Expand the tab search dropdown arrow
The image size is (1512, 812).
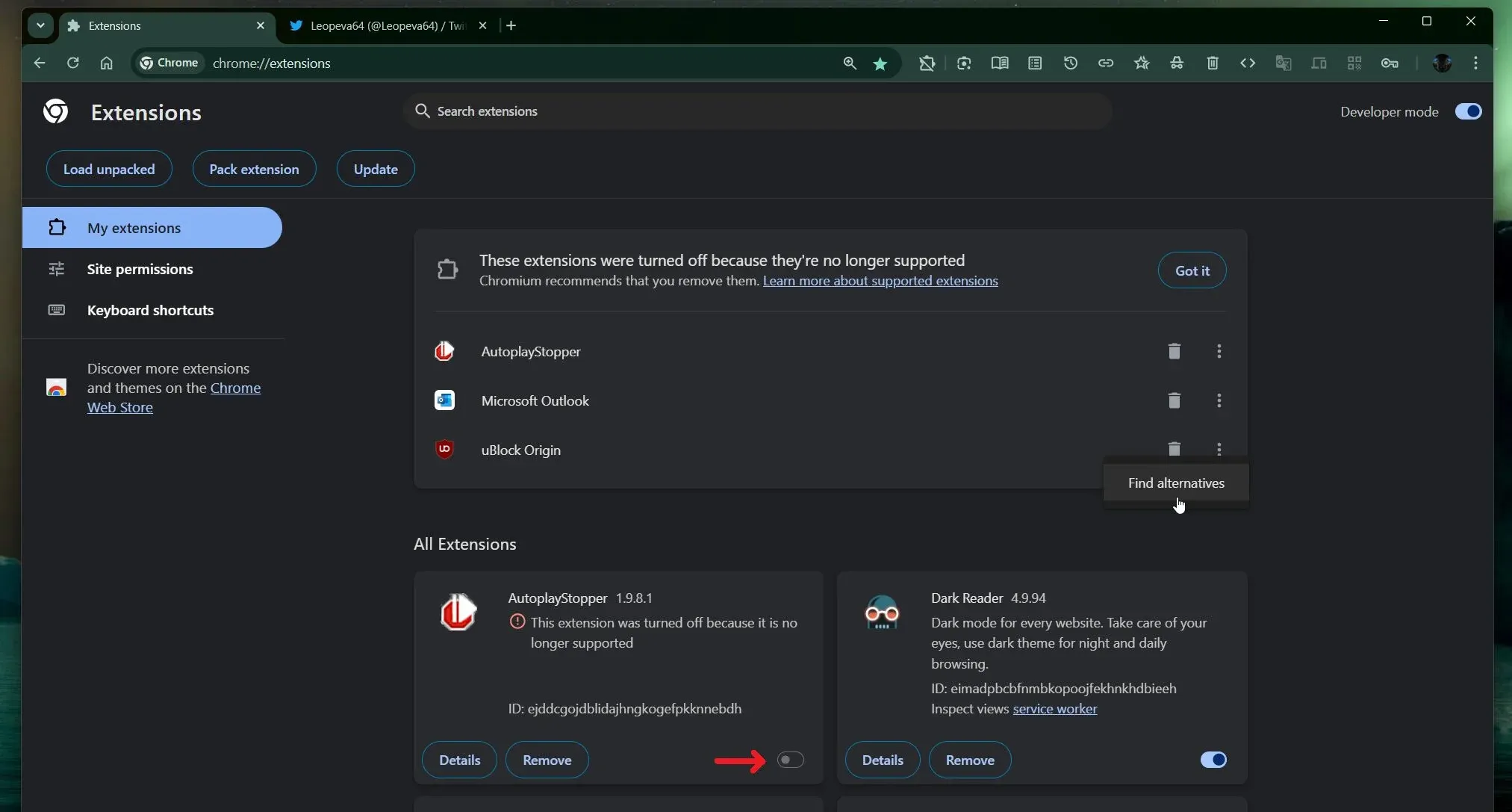pyautogui.click(x=40, y=25)
